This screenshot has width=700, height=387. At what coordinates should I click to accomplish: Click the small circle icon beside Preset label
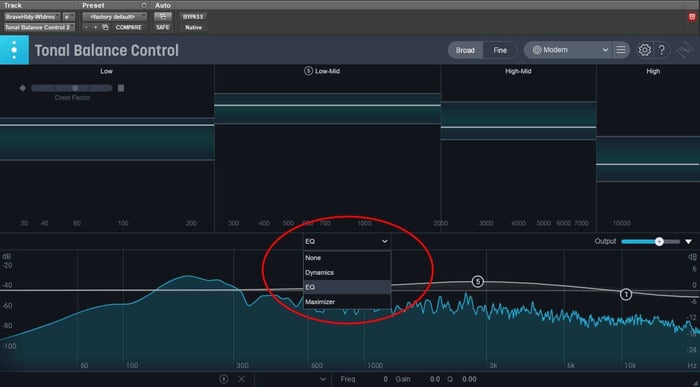coord(144,5)
